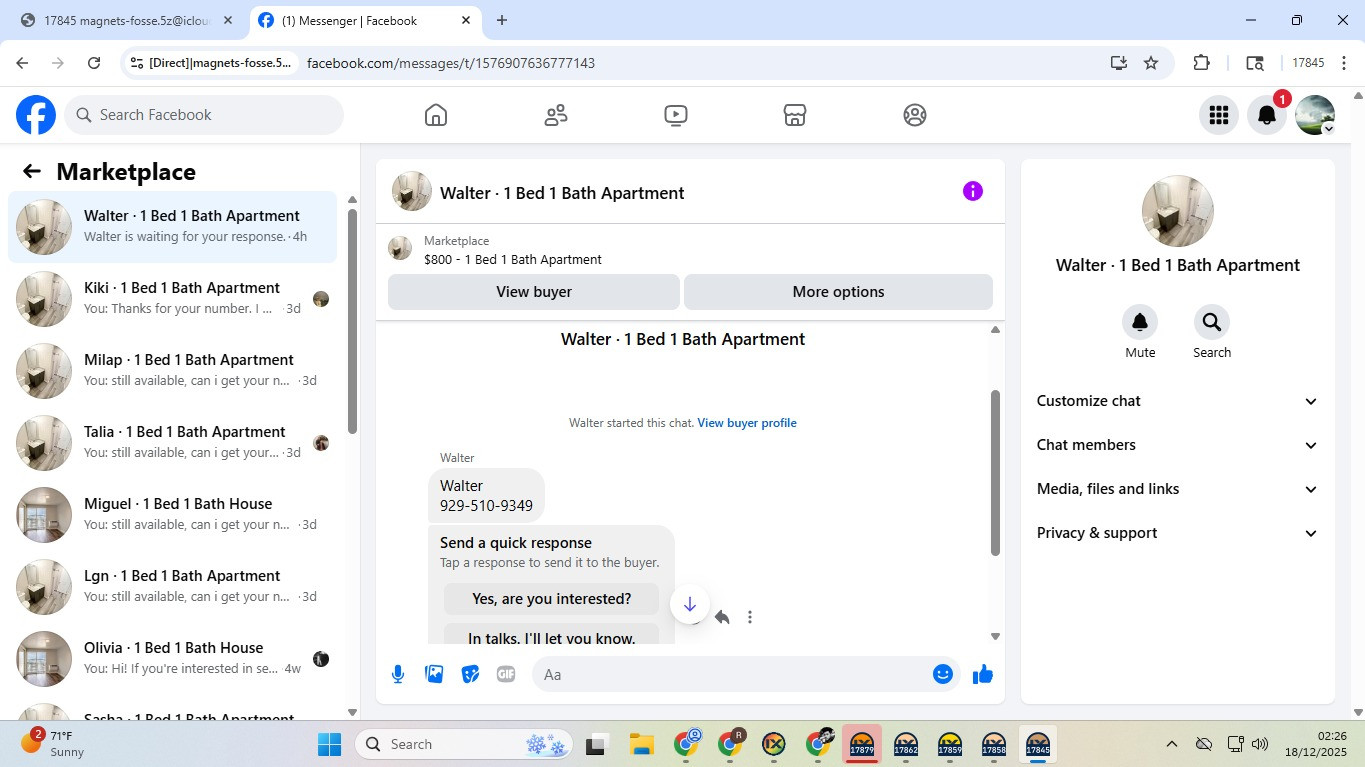Focus the Search Facebook field
This screenshot has height=767, width=1365.
204,115
